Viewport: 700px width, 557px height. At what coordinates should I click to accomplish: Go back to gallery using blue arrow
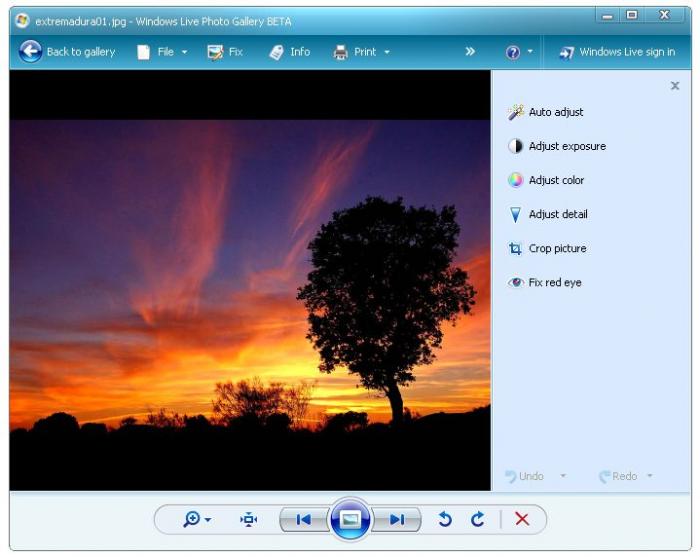[30, 52]
